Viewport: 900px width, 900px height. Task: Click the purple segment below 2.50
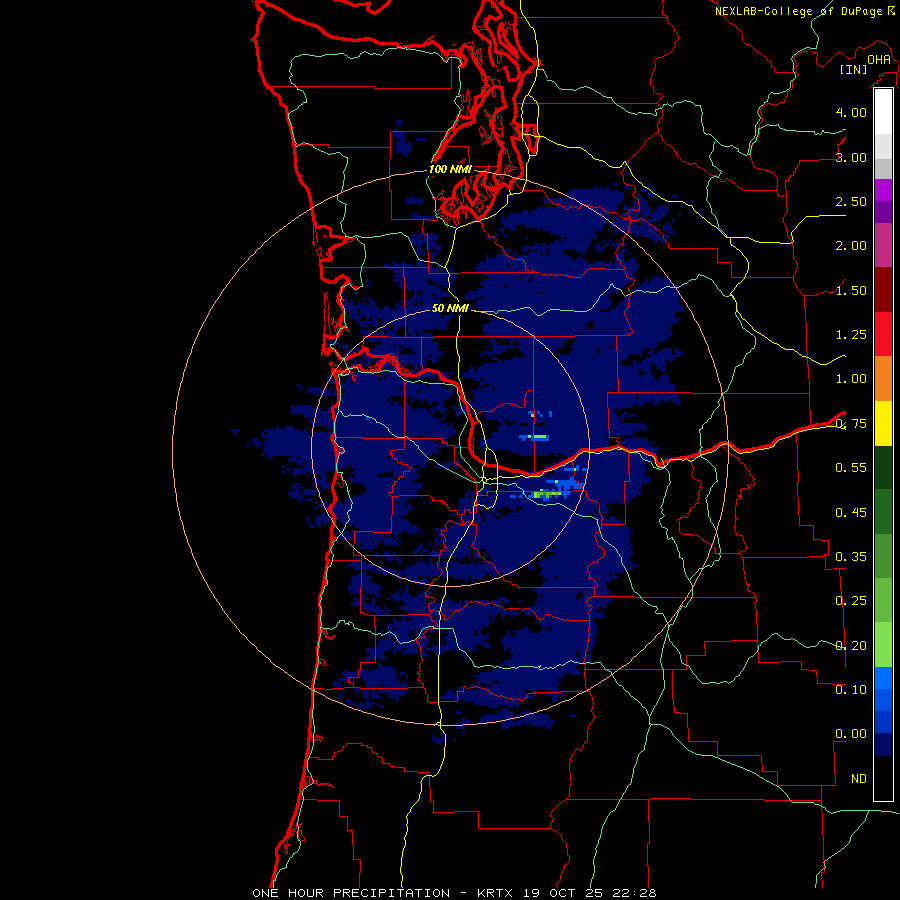pos(883,212)
